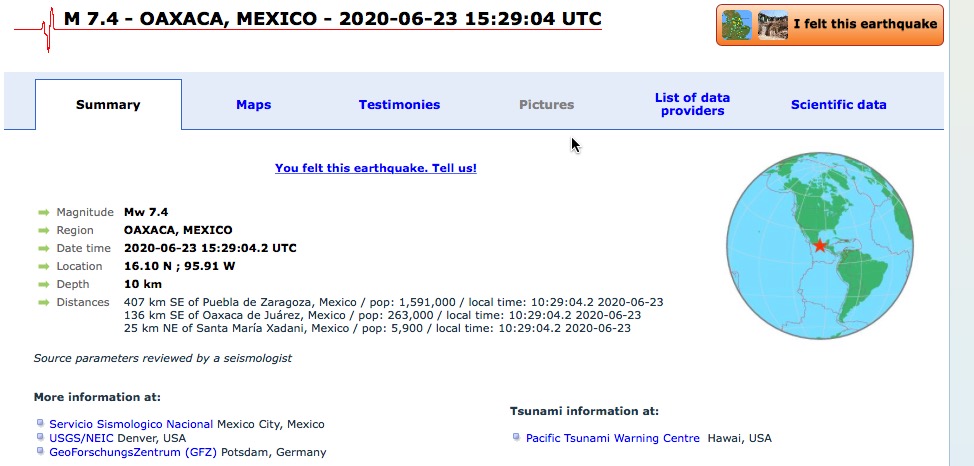The height and width of the screenshot is (466, 974).
Task: Click the red epicenter star on the globe
Action: [x=820, y=246]
